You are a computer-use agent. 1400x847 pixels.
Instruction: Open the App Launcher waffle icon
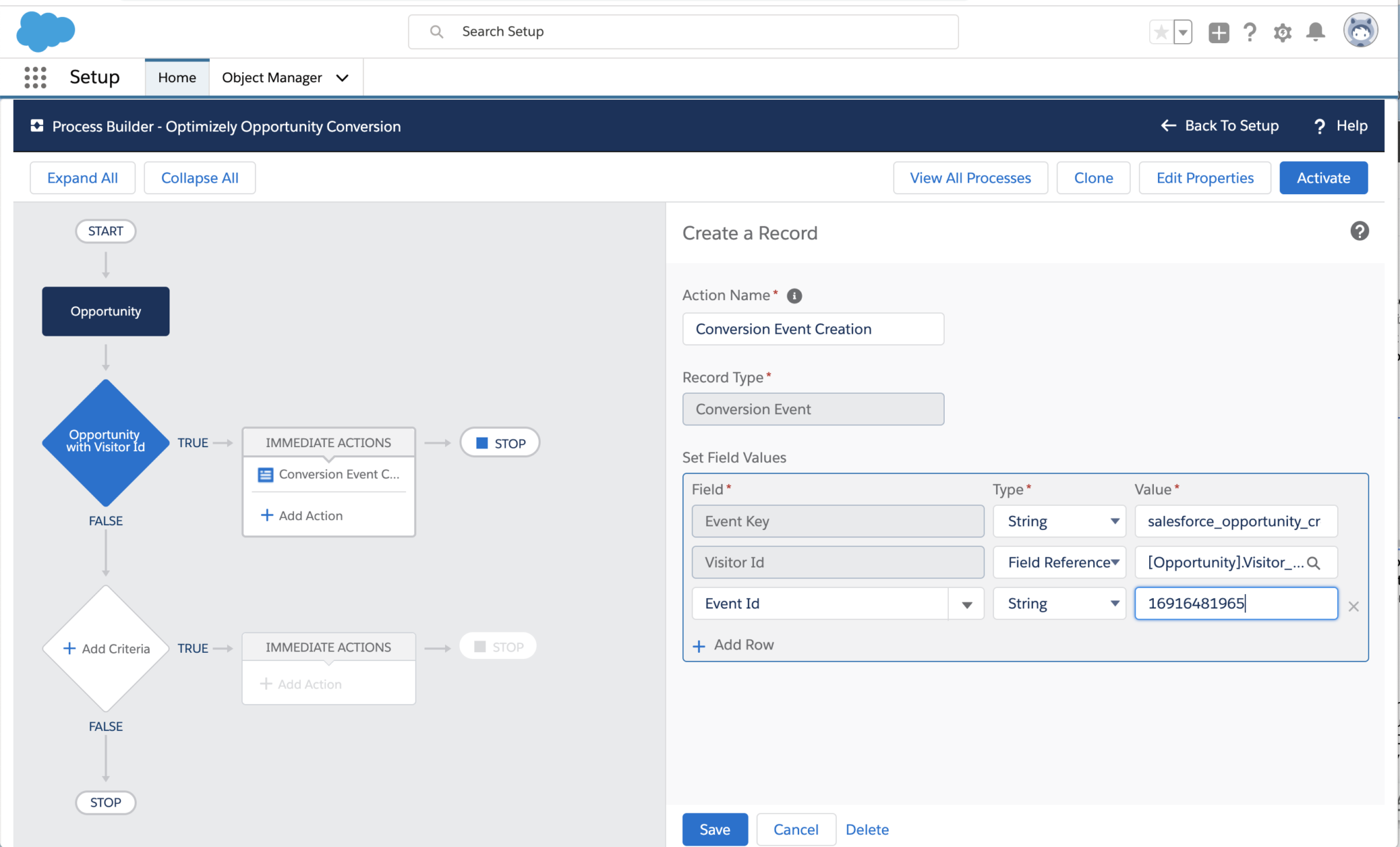coord(35,77)
